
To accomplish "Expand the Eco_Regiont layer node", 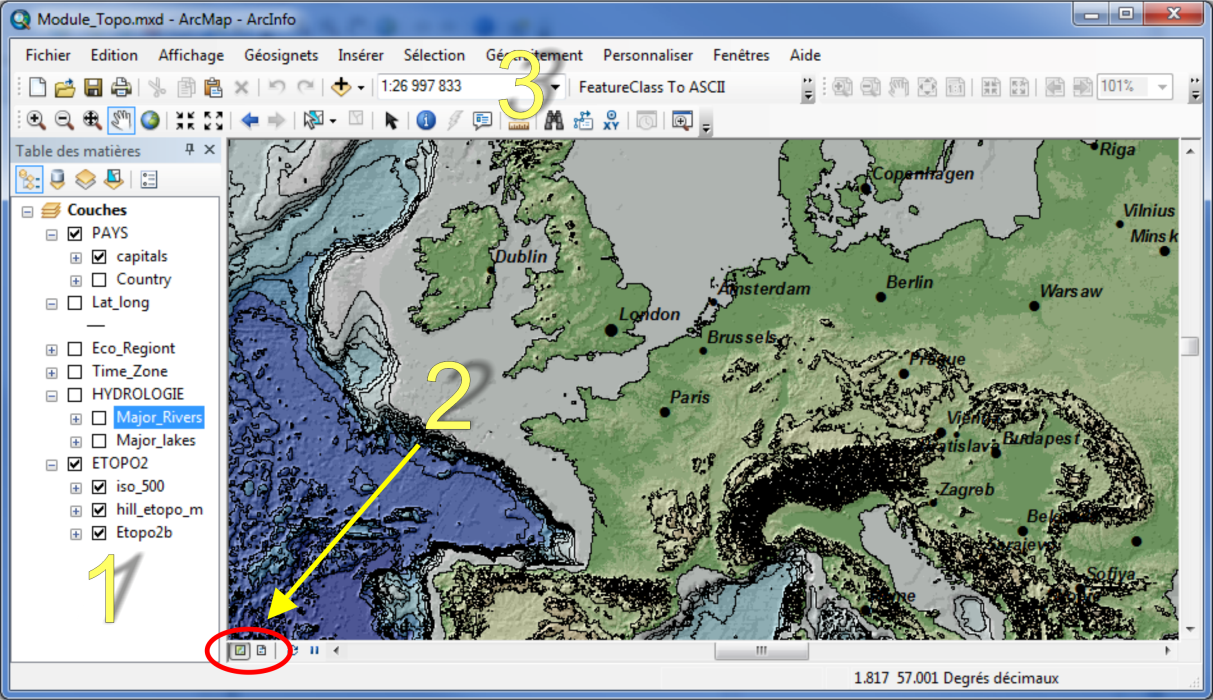I will [51, 349].
